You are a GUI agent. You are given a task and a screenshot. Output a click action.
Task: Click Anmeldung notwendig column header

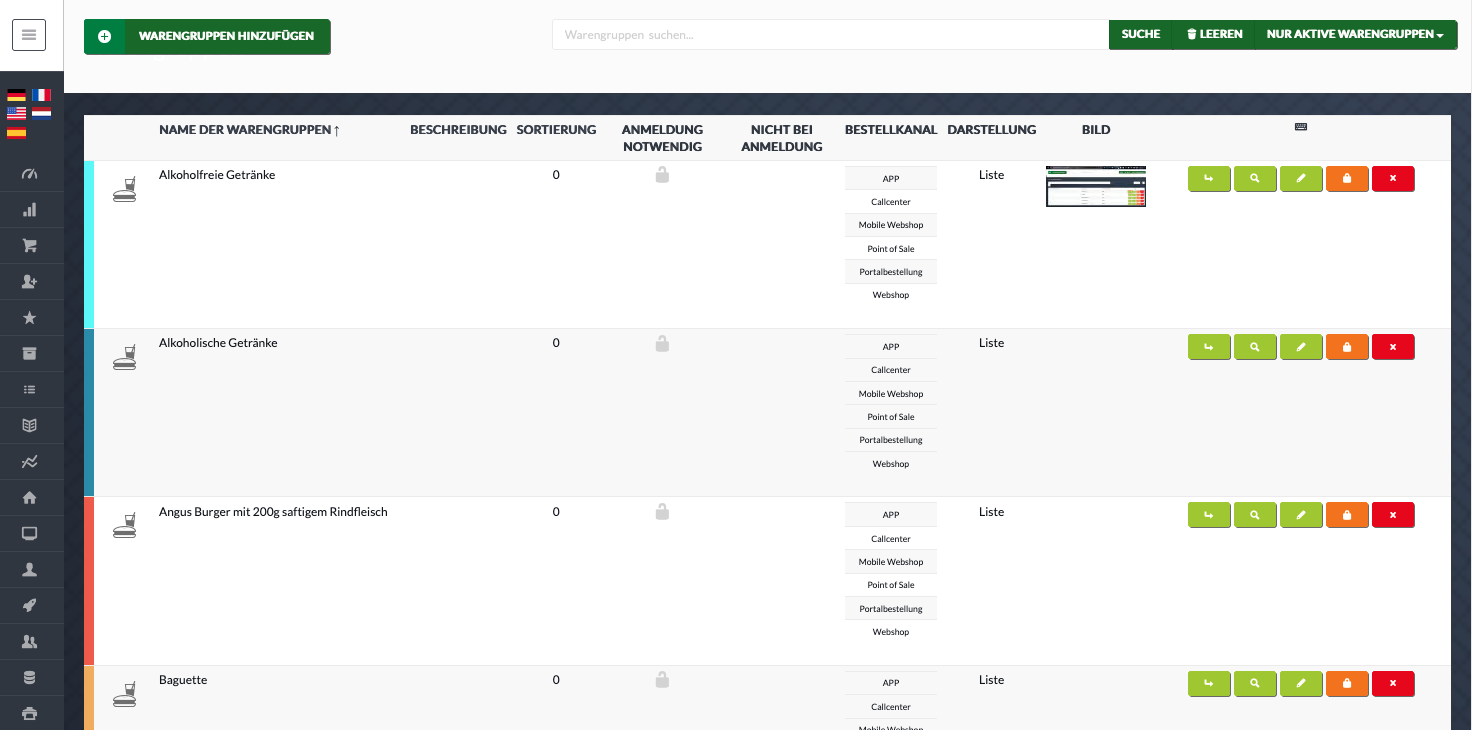click(x=662, y=138)
